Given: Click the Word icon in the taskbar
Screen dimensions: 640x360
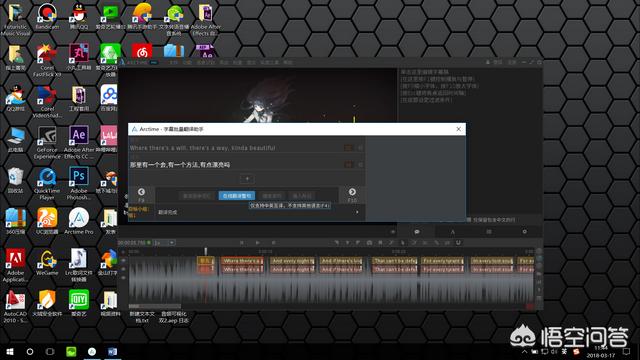Looking at the screenshot, I should point(112,351).
